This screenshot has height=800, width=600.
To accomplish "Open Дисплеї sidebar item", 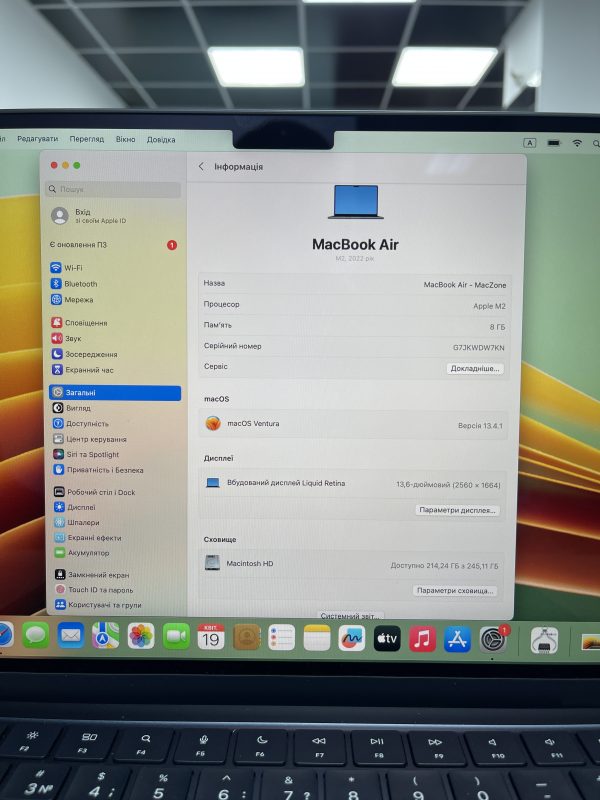I will tap(74, 507).
